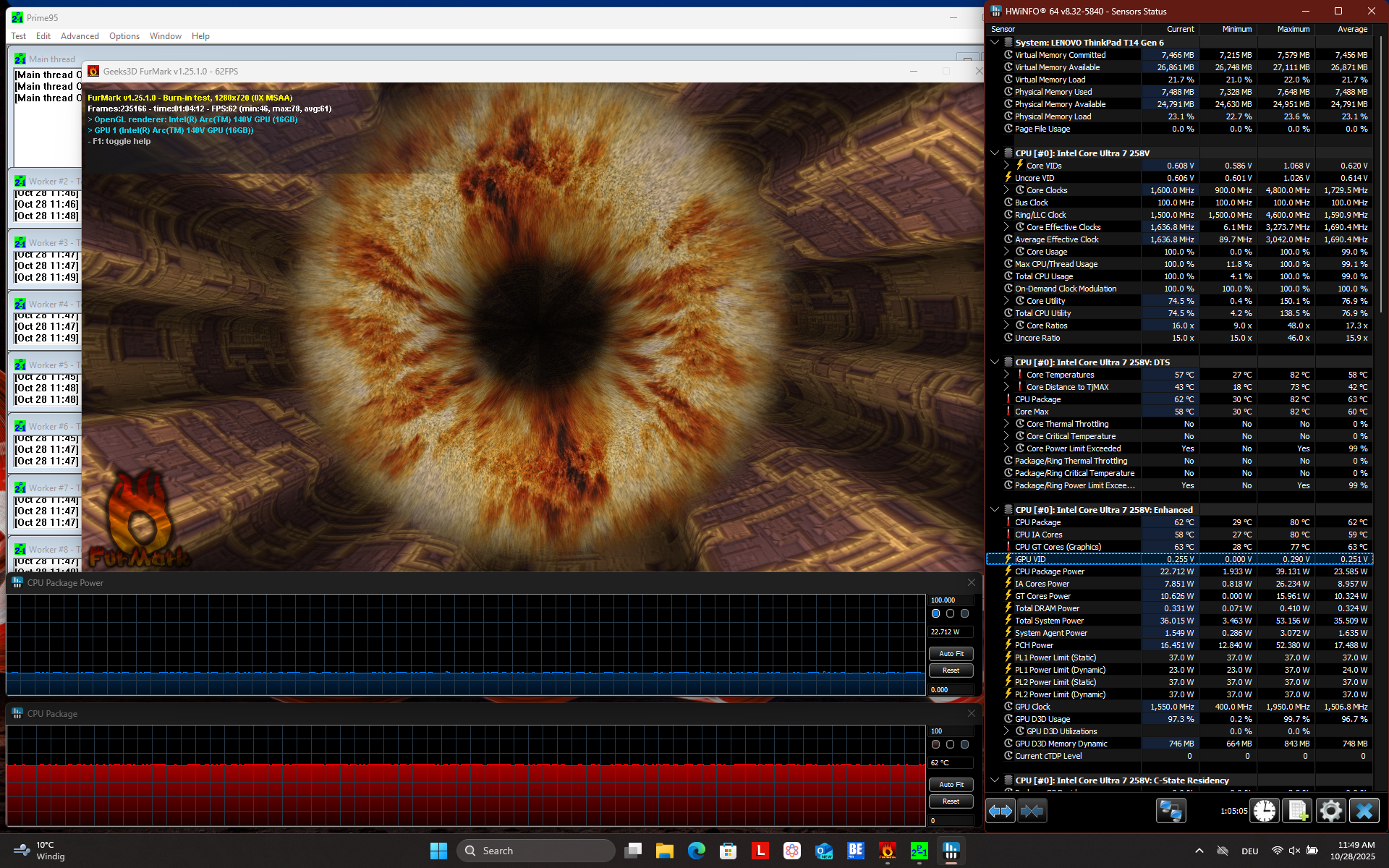Select first radio button in CPU Package Power graph
The image size is (1389, 868).
click(935, 613)
